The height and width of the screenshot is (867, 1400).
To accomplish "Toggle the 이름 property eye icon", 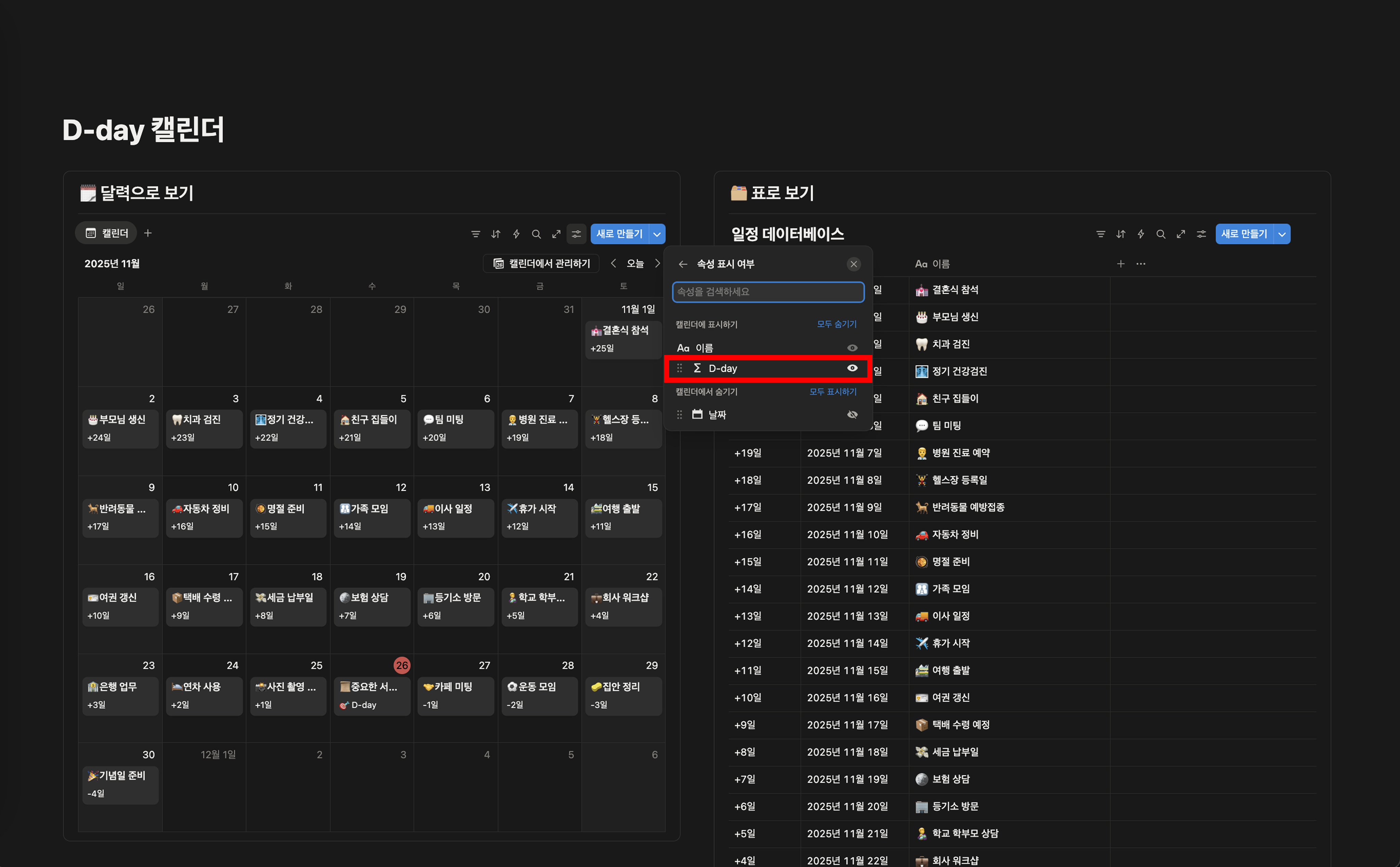I will (852, 348).
